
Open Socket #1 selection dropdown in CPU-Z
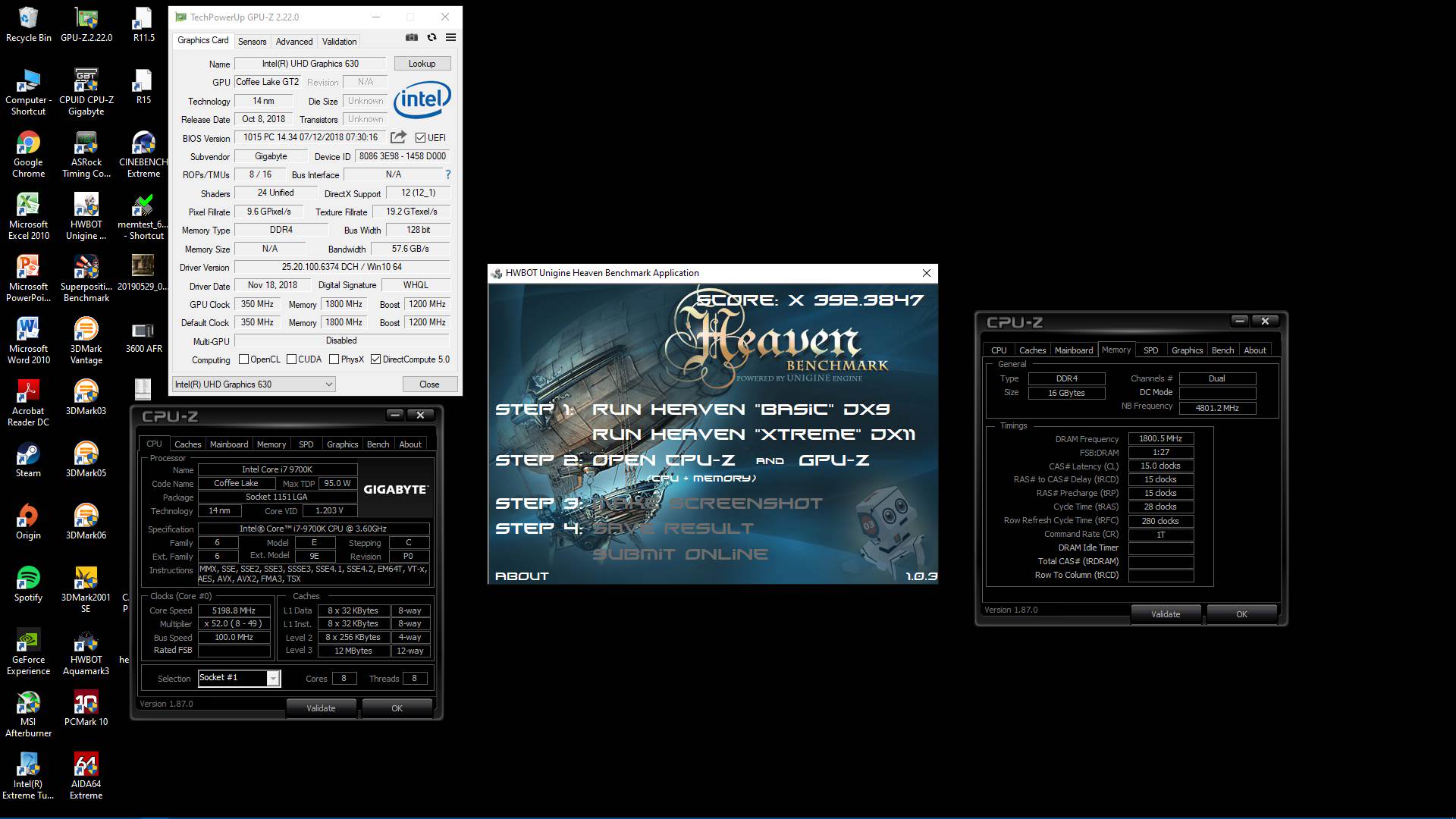(240, 678)
